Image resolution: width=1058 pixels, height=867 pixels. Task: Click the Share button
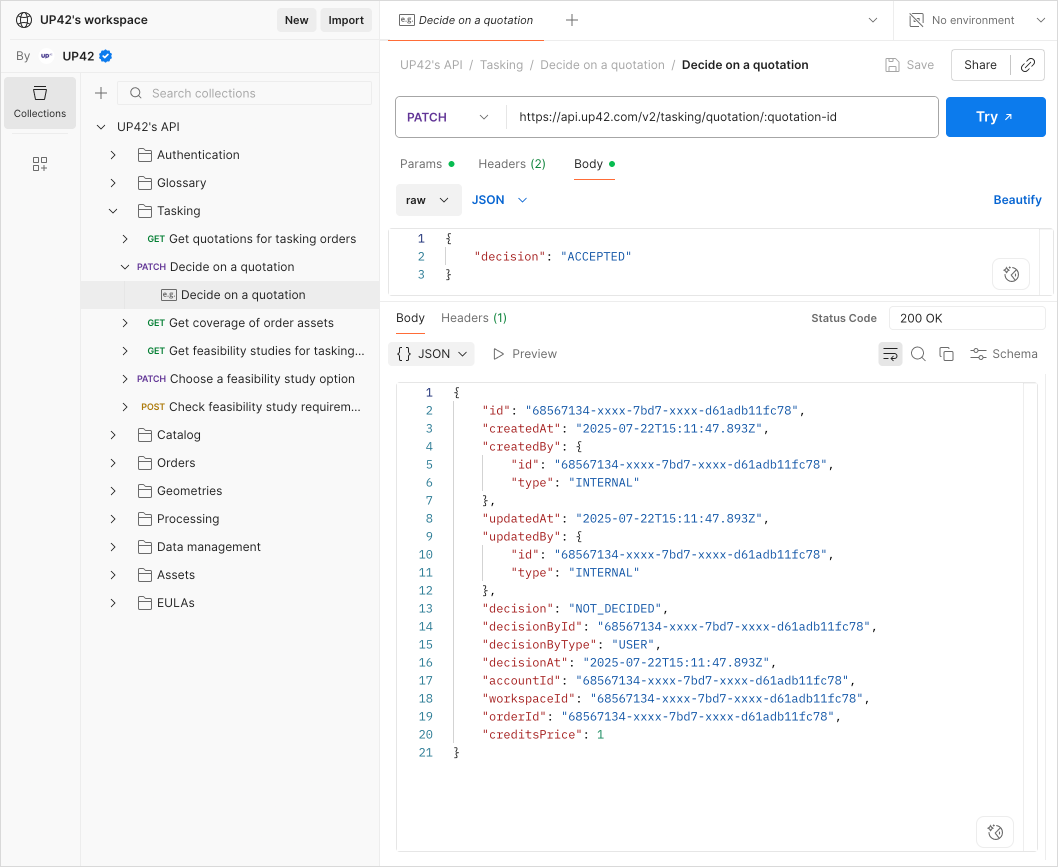coord(980,65)
